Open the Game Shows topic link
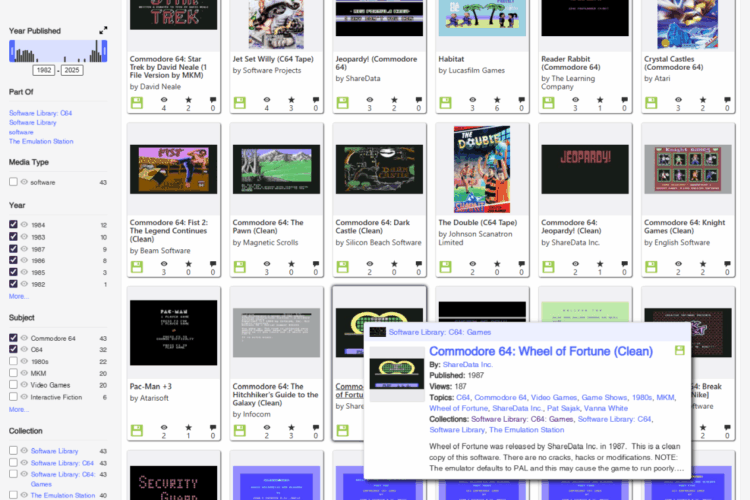 [x=604, y=398]
